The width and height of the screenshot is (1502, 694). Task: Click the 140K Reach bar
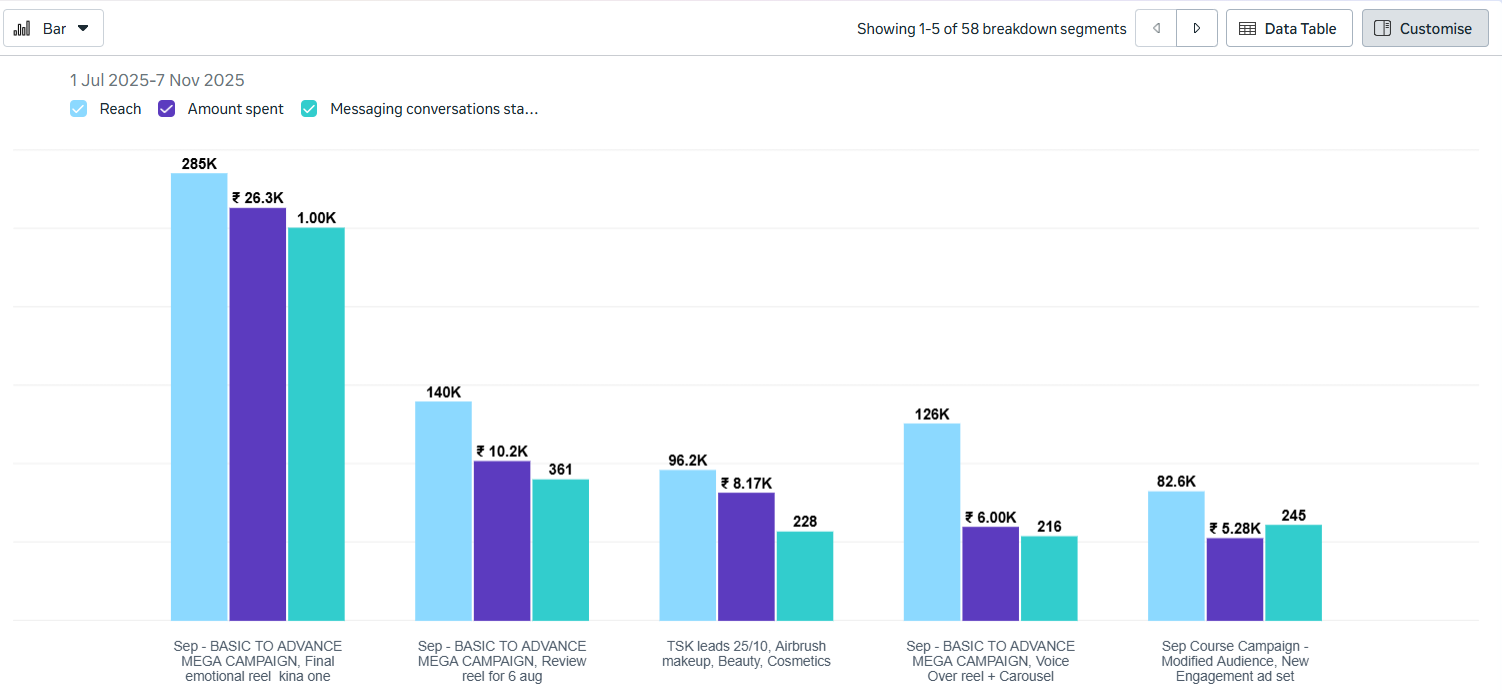click(x=443, y=511)
